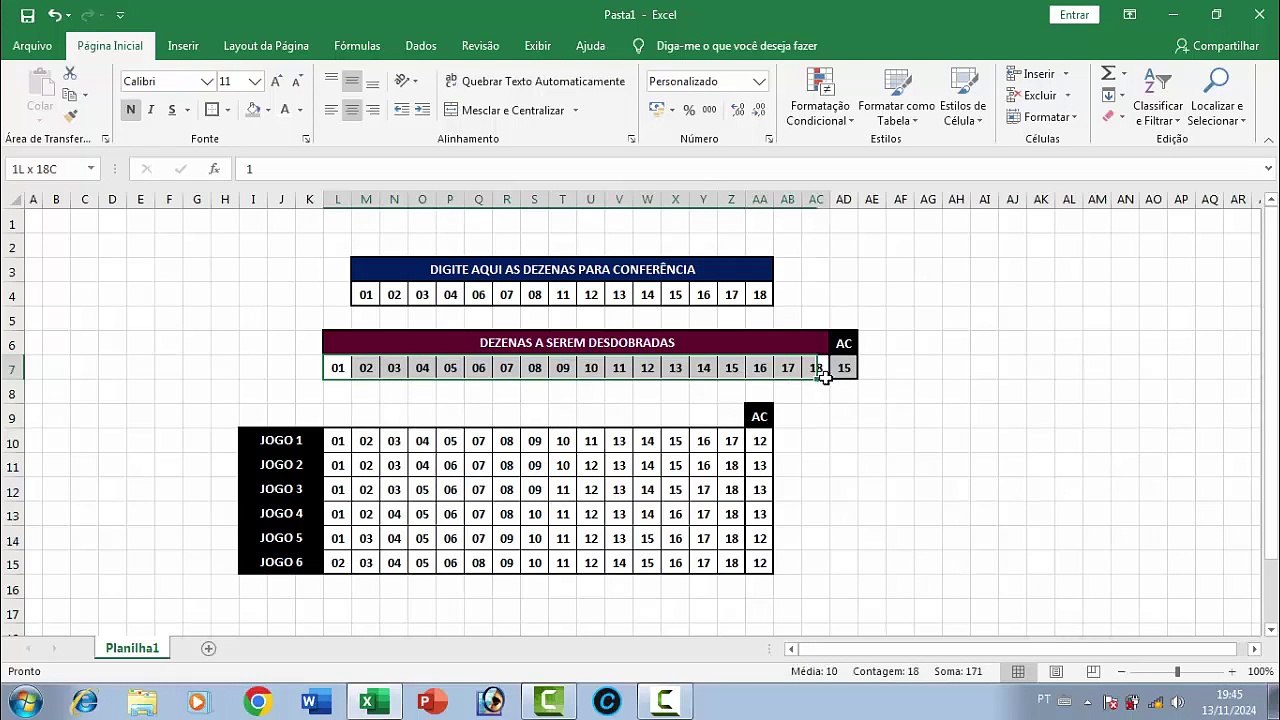Switch to the Dados tab

[421, 46]
